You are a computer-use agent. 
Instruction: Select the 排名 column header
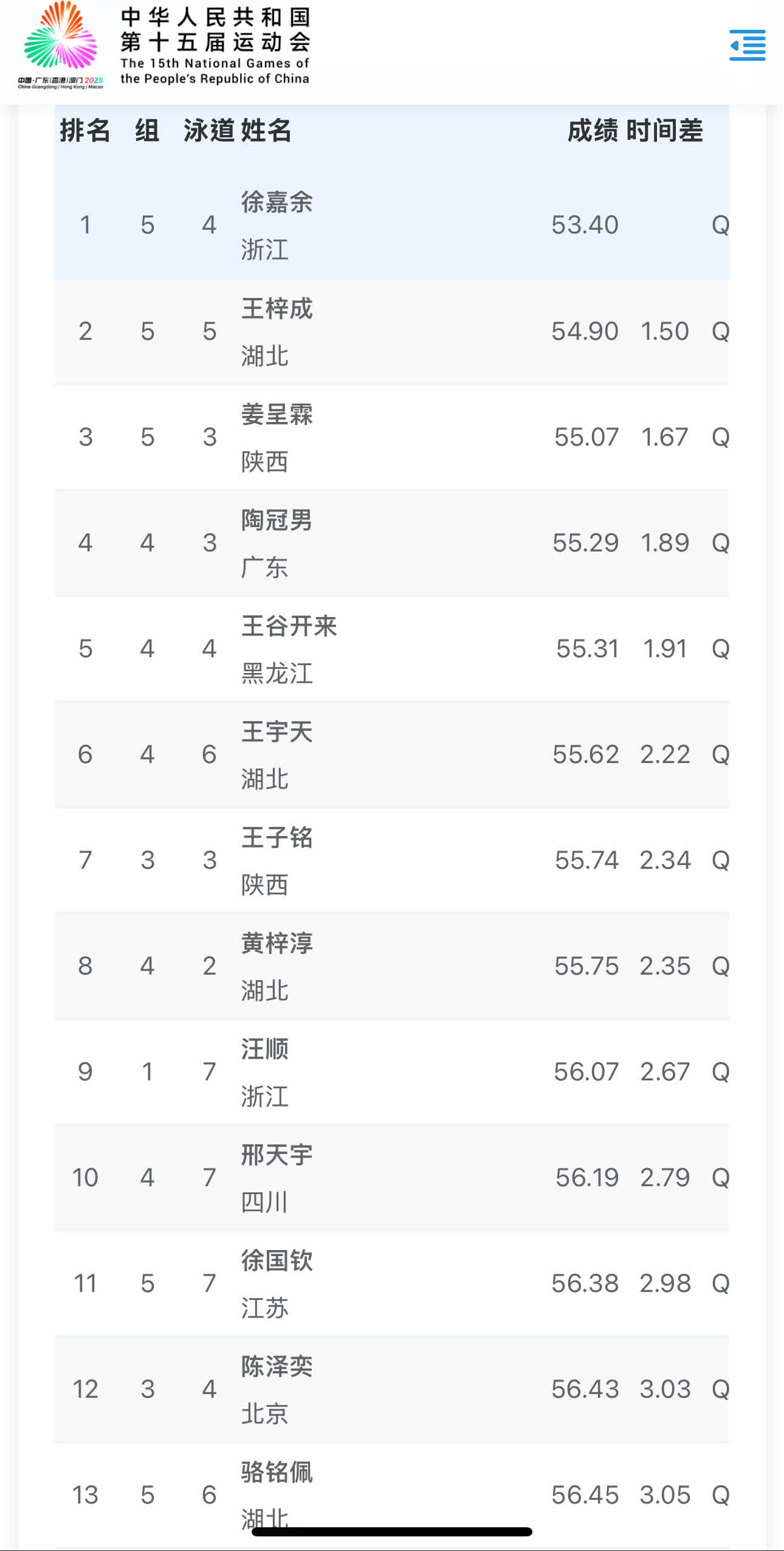click(x=85, y=131)
